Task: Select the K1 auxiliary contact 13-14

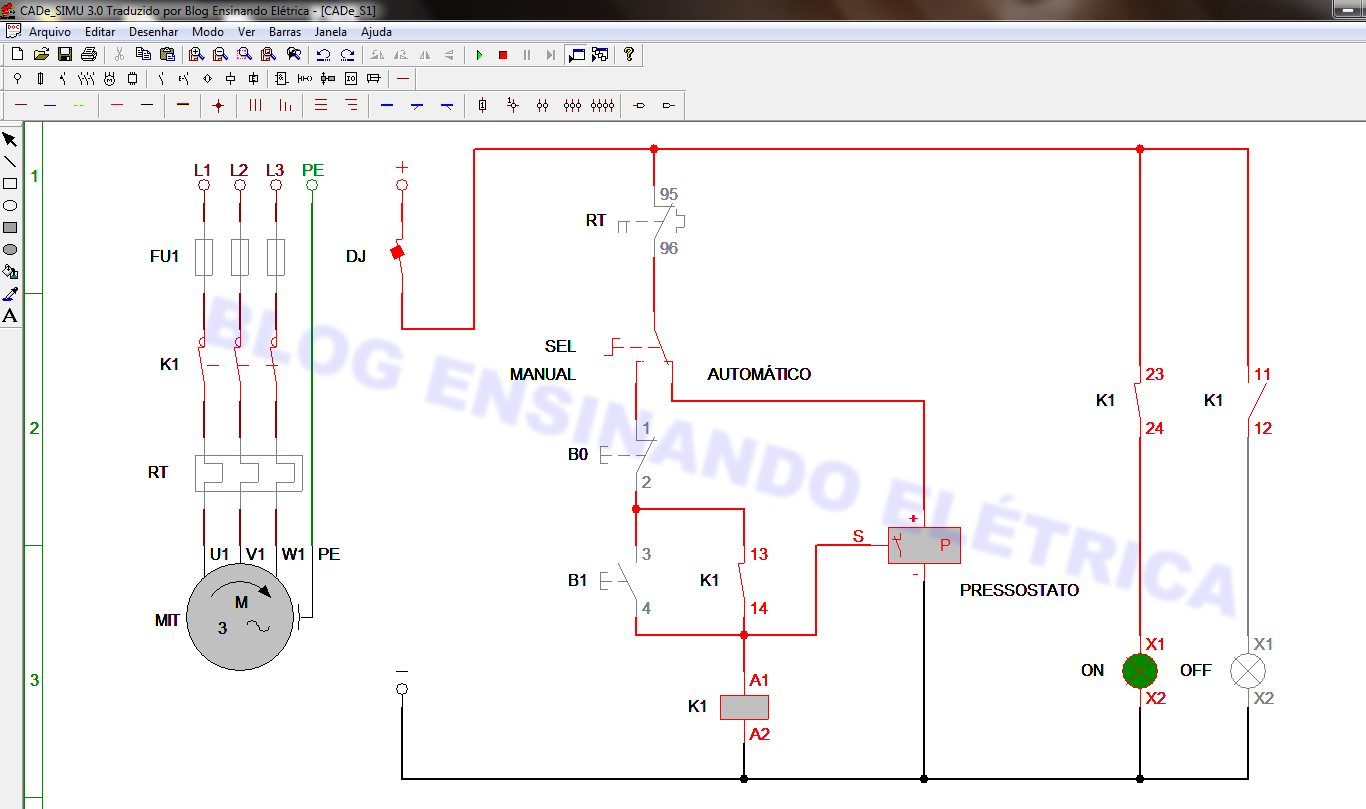Action: tap(744, 580)
